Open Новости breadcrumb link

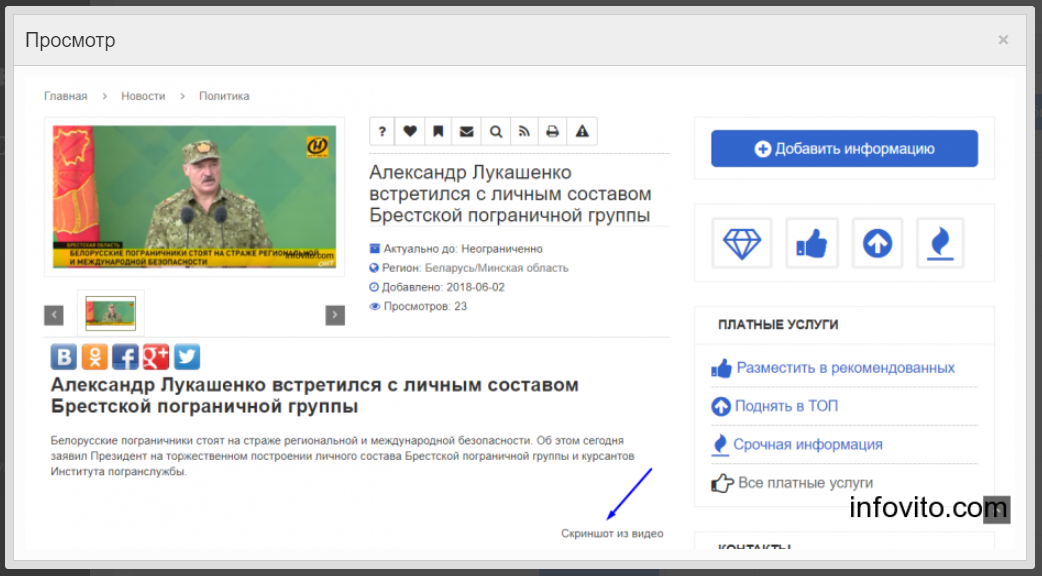143,96
